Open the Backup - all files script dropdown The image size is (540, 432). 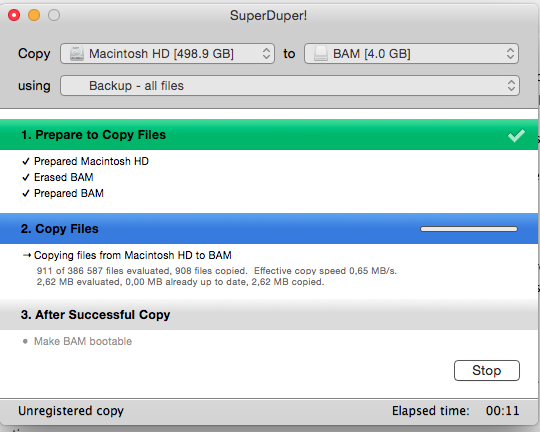[290, 86]
